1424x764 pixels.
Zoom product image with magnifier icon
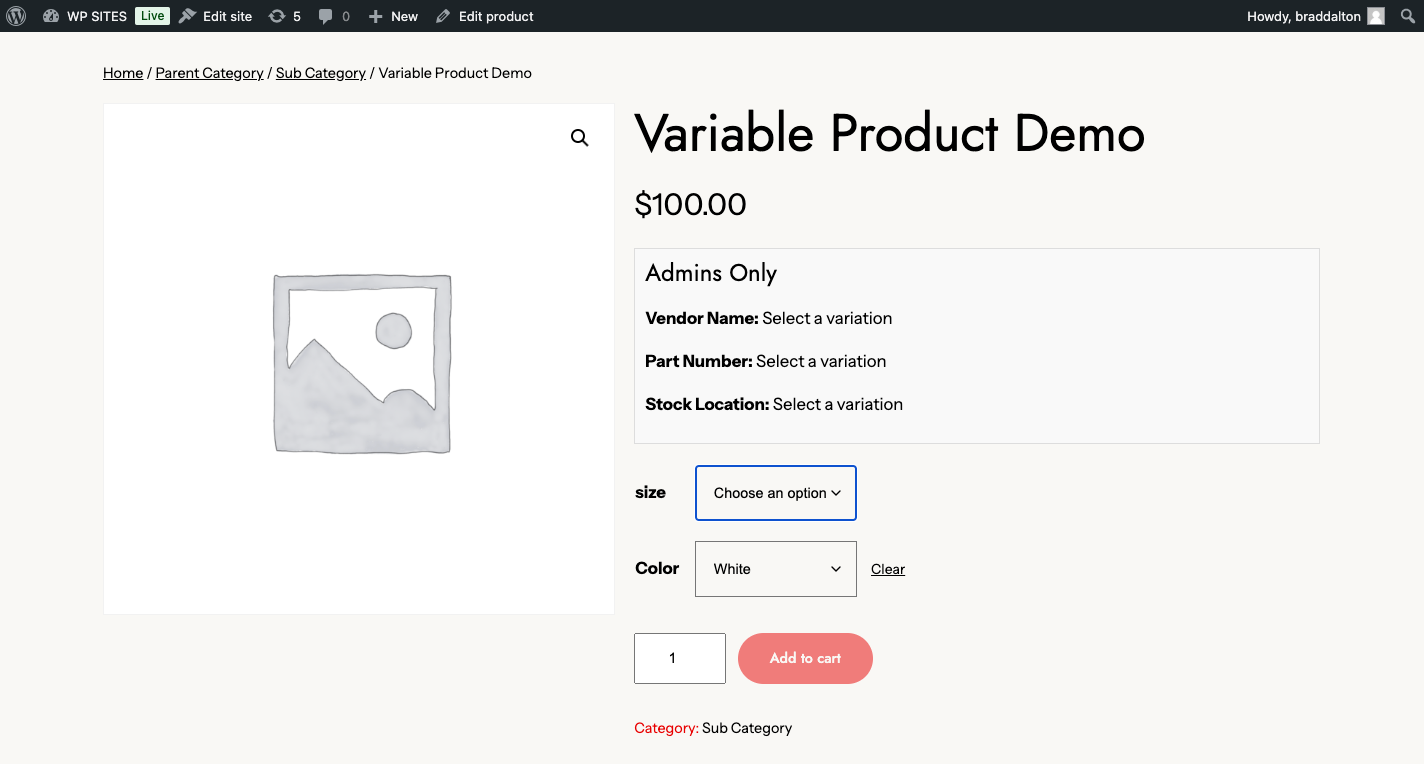580,138
